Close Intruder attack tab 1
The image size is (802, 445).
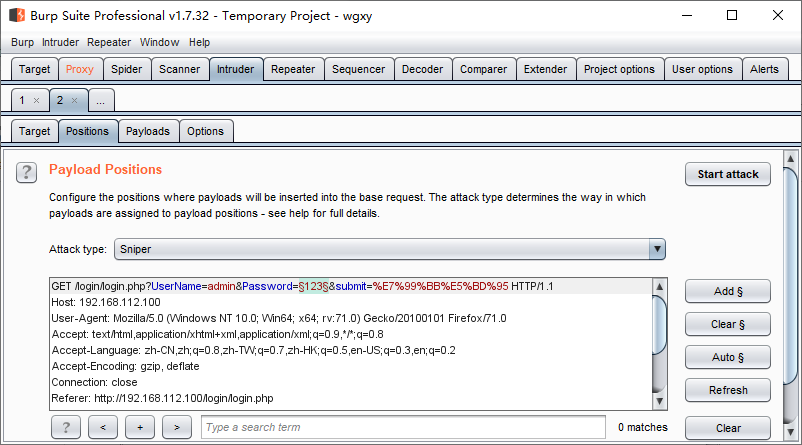click(36, 100)
